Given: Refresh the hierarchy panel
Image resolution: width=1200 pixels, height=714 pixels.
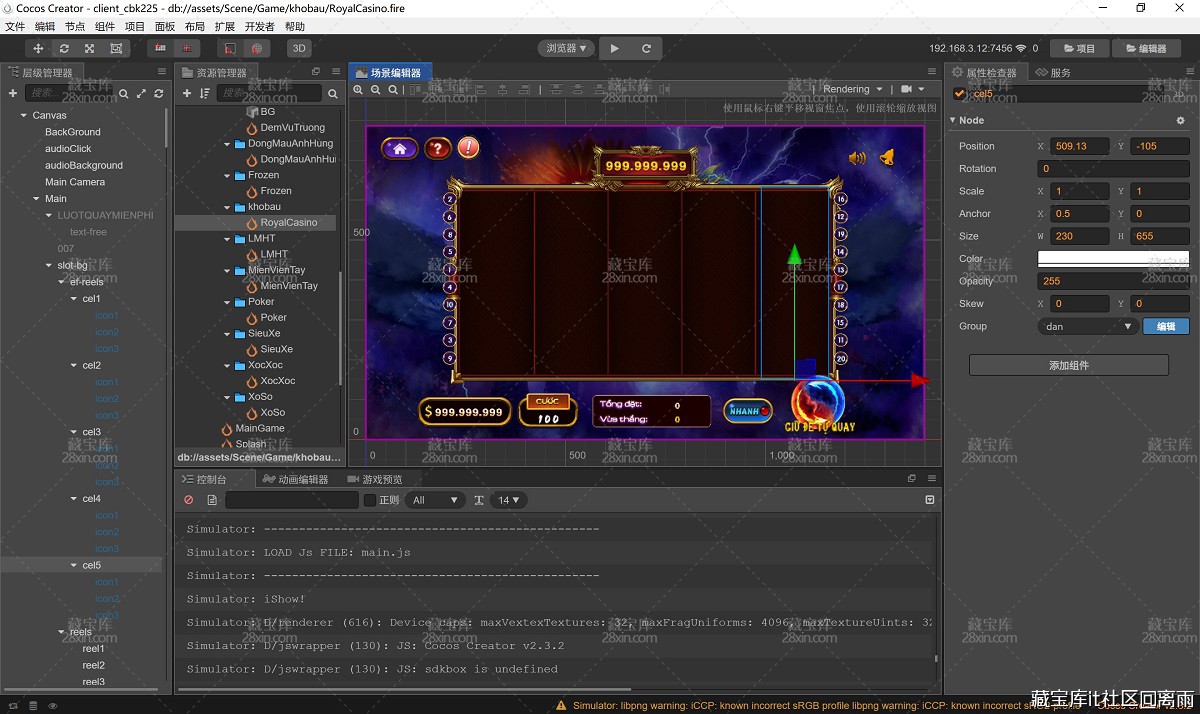Looking at the screenshot, I should coord(157,93).
